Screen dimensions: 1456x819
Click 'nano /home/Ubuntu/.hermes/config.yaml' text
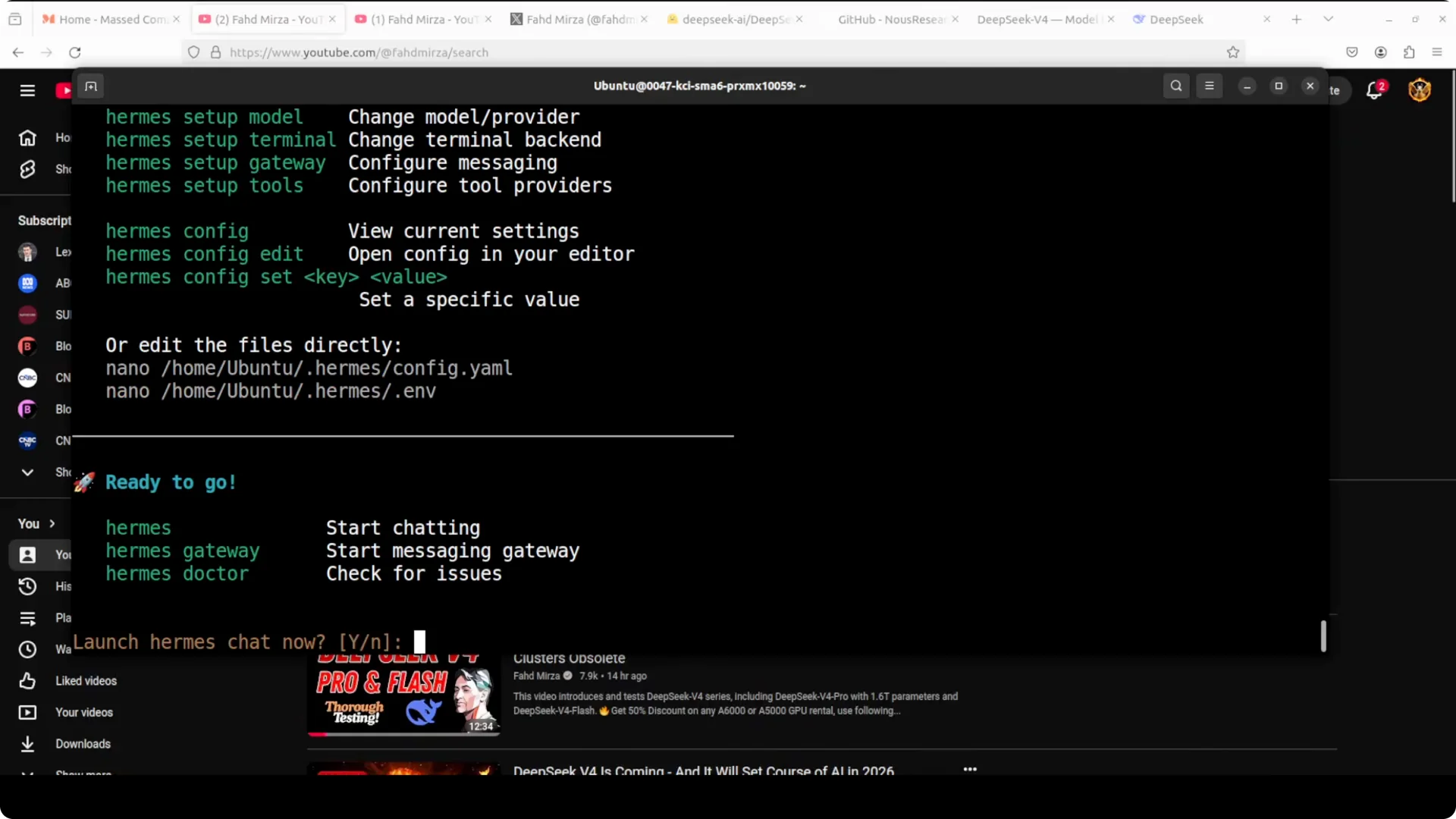309,369
